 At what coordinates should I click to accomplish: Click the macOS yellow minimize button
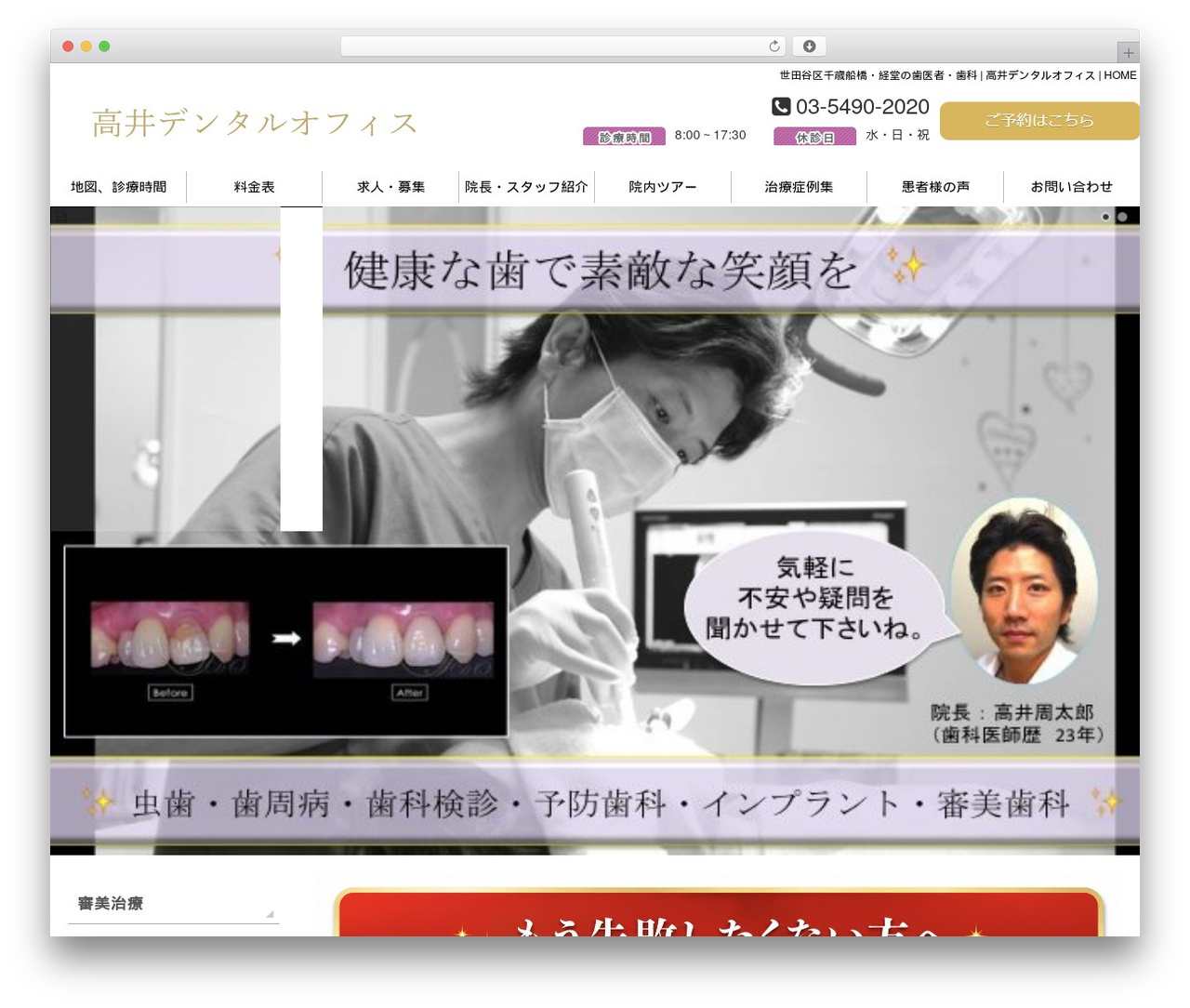point(86,46)
